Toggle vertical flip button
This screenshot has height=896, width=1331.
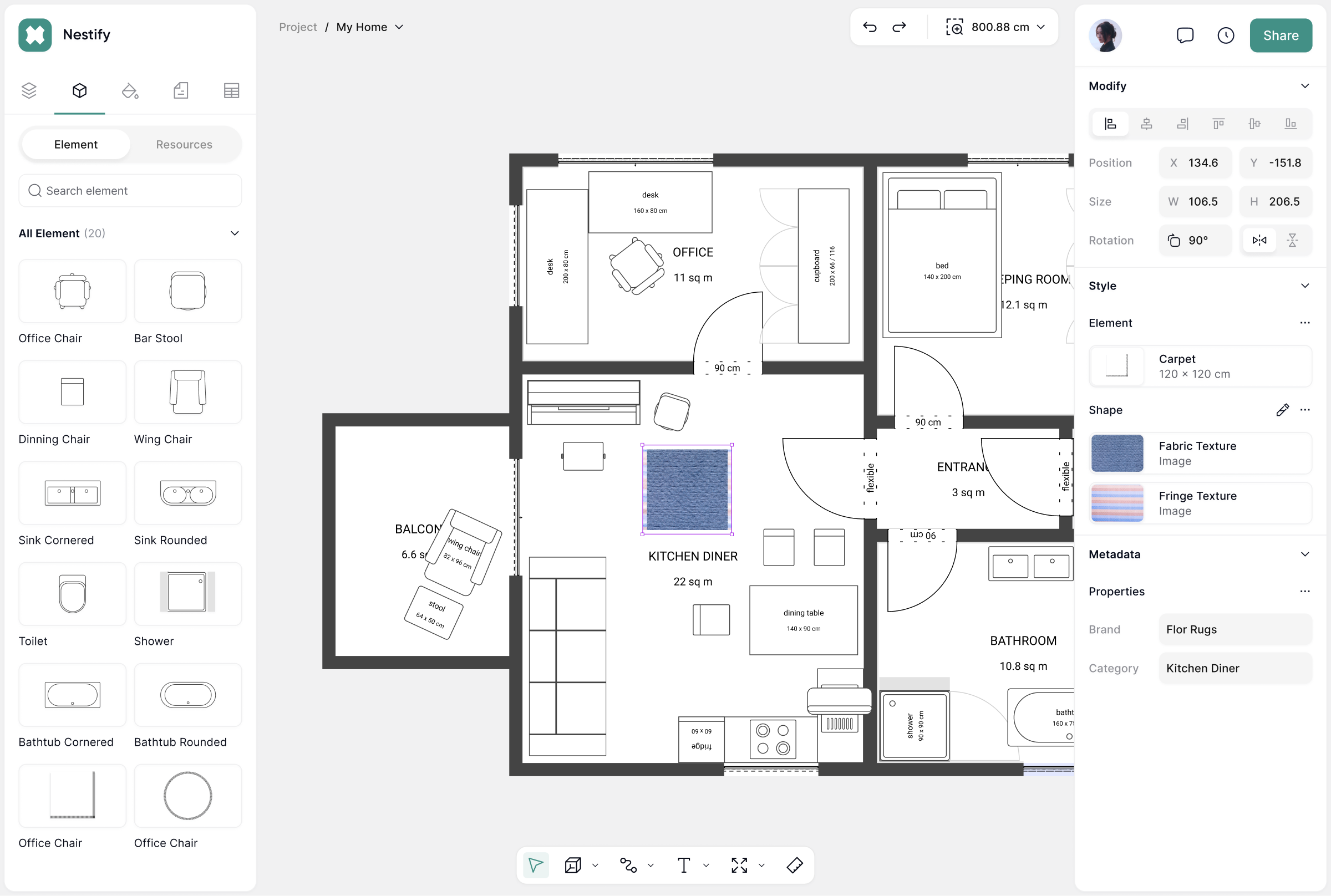pos(1292,241)
